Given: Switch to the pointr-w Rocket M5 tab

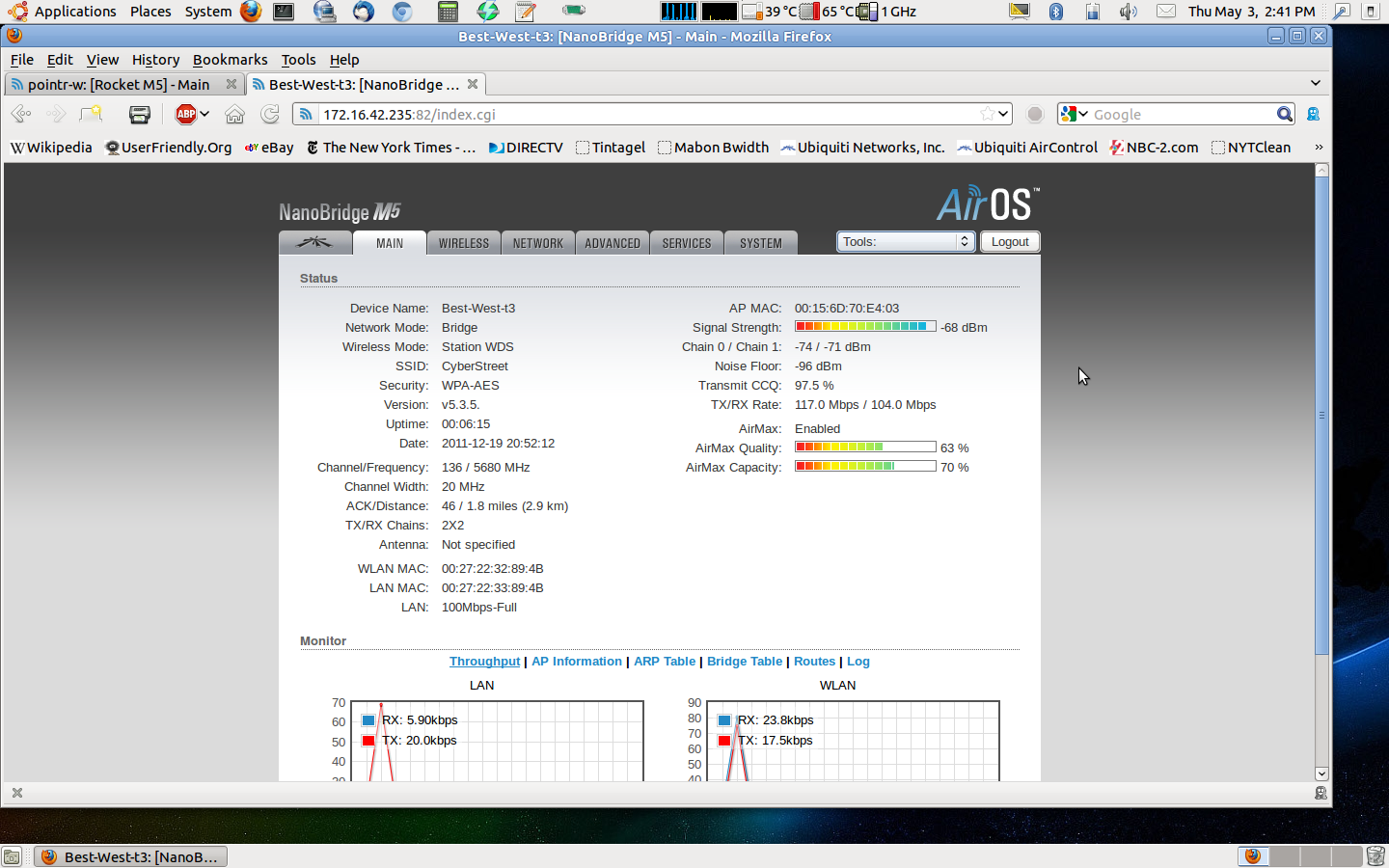Looking at the screenshot, I should pos(118,85).
